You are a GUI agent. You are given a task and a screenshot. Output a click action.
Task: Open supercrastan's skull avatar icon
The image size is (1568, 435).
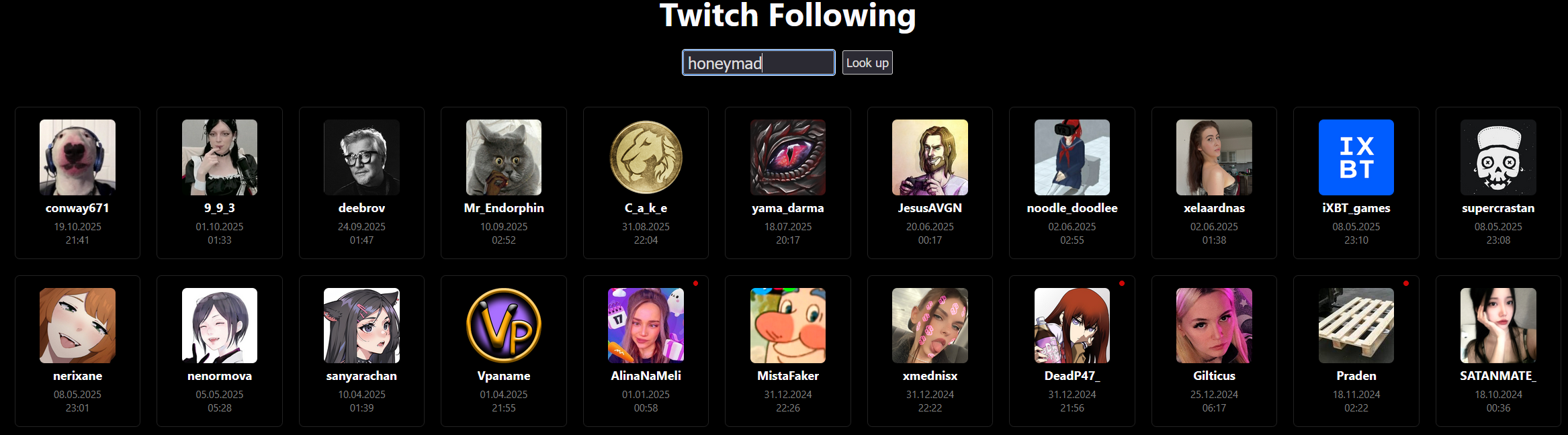1498,157
